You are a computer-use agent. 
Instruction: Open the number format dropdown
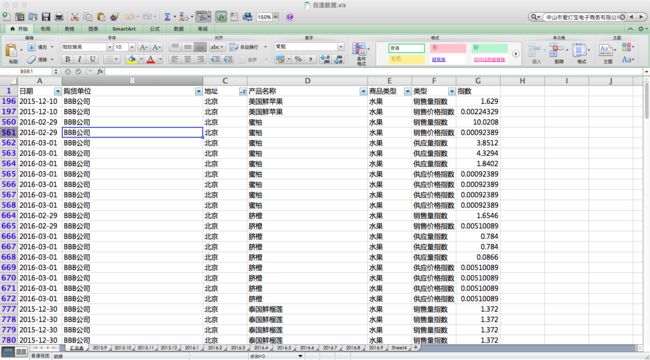[x=341, y=47]
